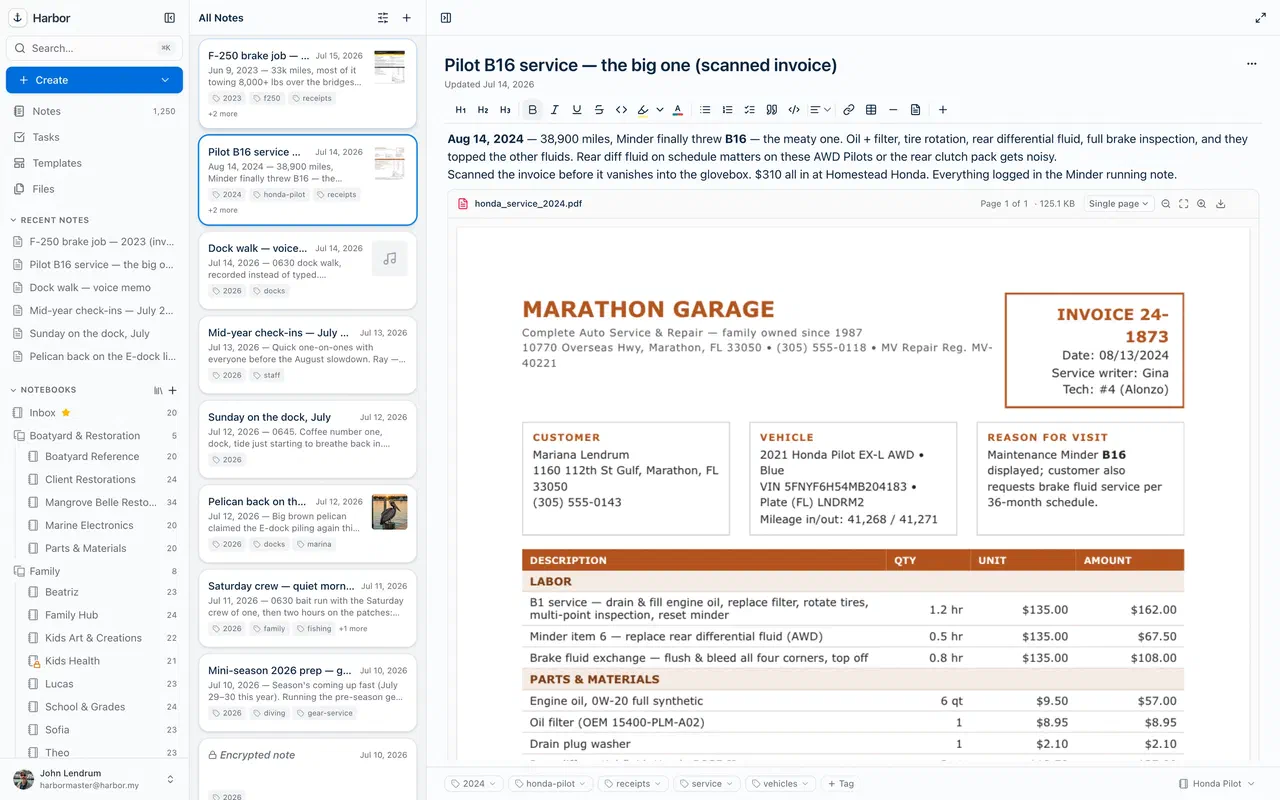Open recent note Mid-year check-ins

coord(94,311)
